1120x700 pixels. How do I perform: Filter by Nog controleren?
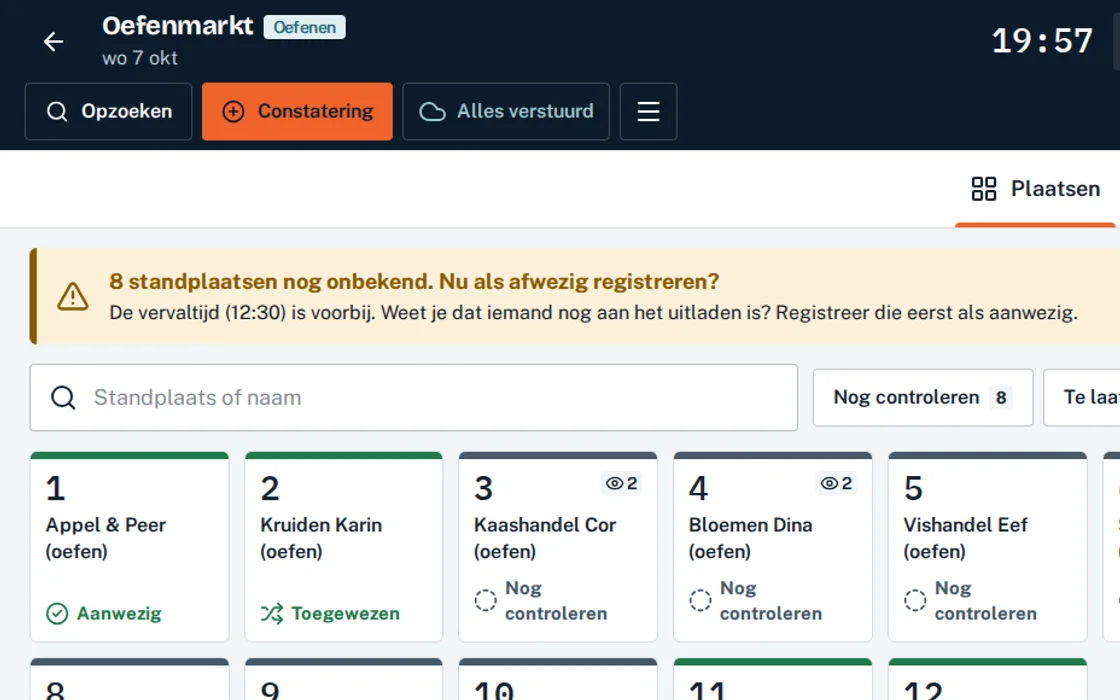[x=923, y=398]
